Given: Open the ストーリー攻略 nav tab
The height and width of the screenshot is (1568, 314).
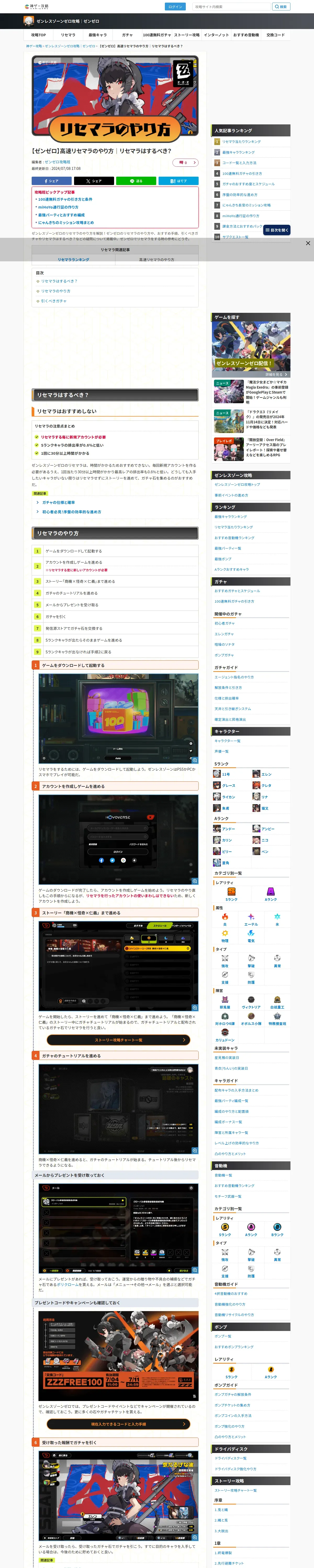Looking at the screenshot, I should (x=187, y=35).
